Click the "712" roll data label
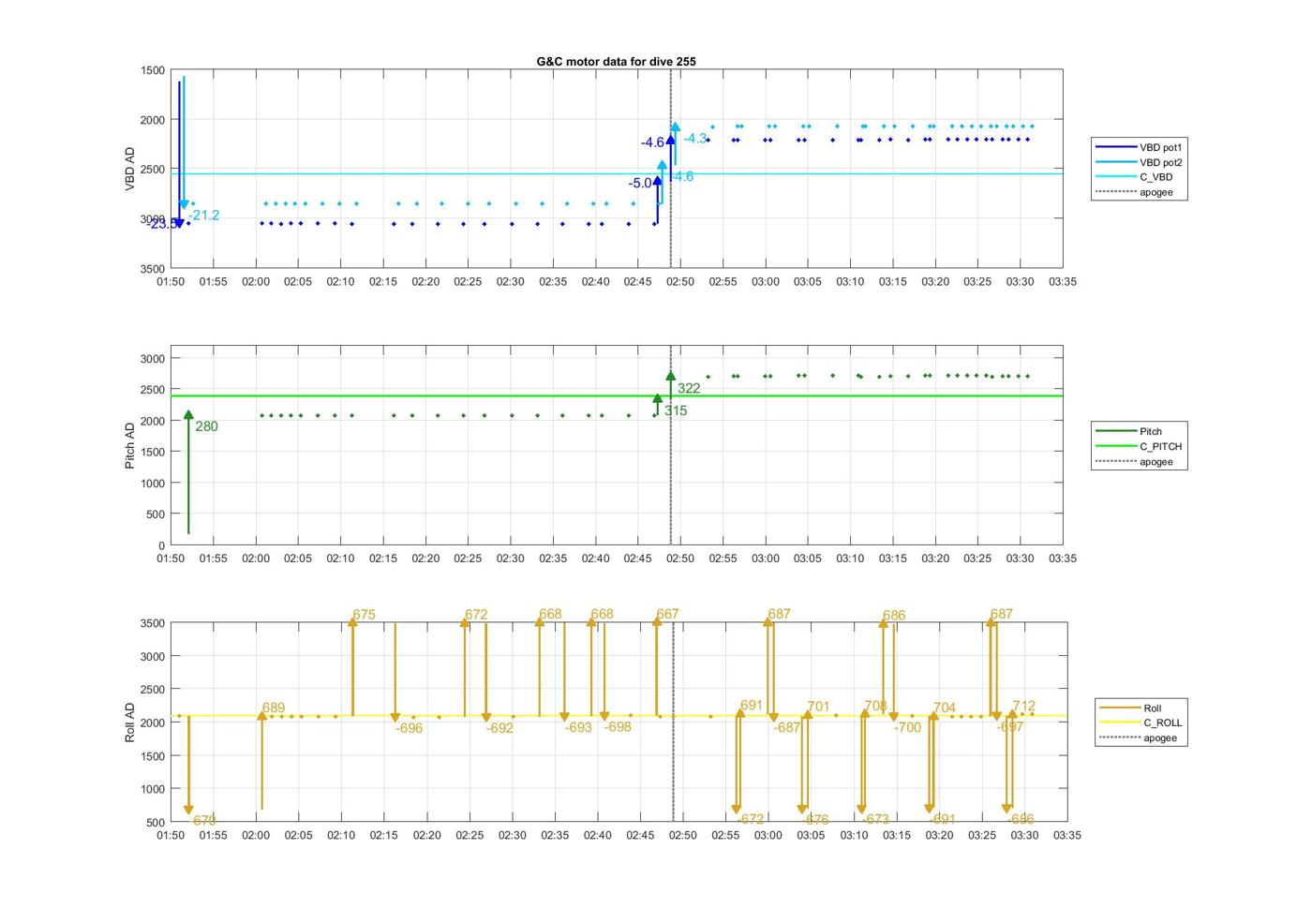The height and width of the screenshot is (924, 1312). tap(1024, 707)
